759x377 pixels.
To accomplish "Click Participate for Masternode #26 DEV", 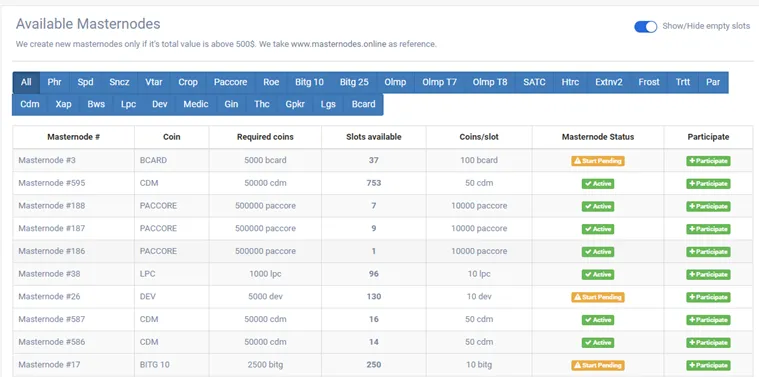I will (708, 297).
